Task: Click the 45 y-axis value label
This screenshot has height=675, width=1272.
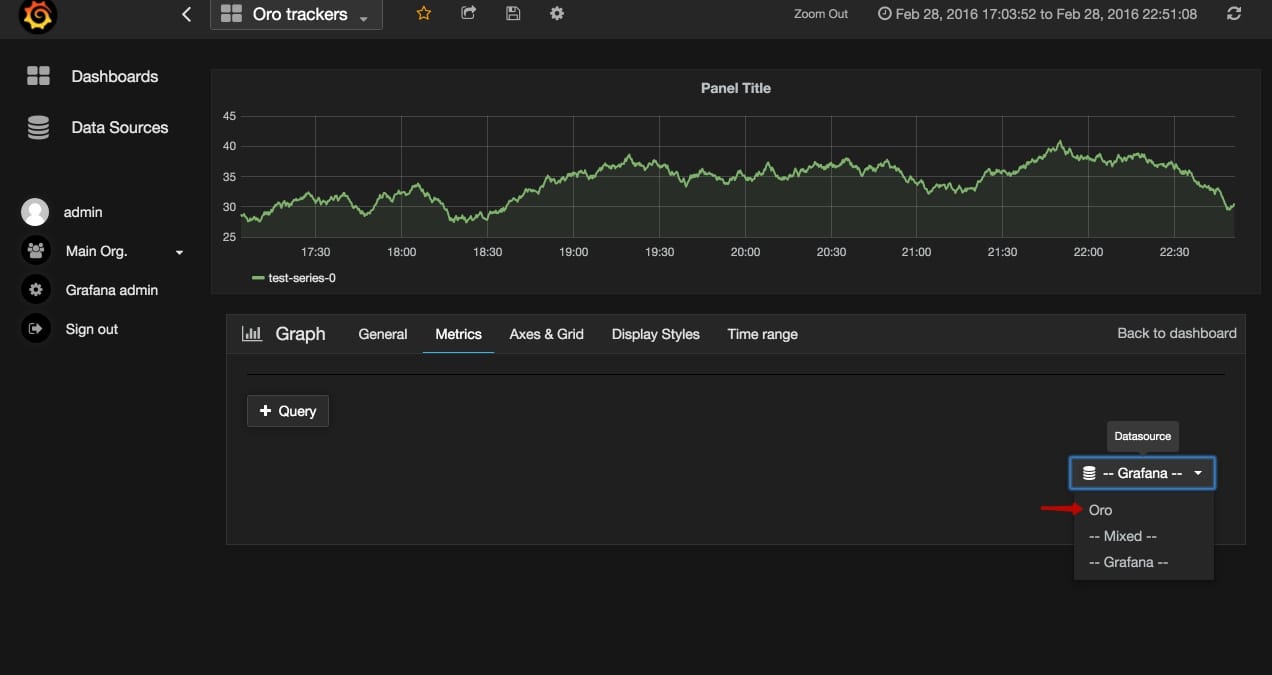Action: tap(229, 116)
